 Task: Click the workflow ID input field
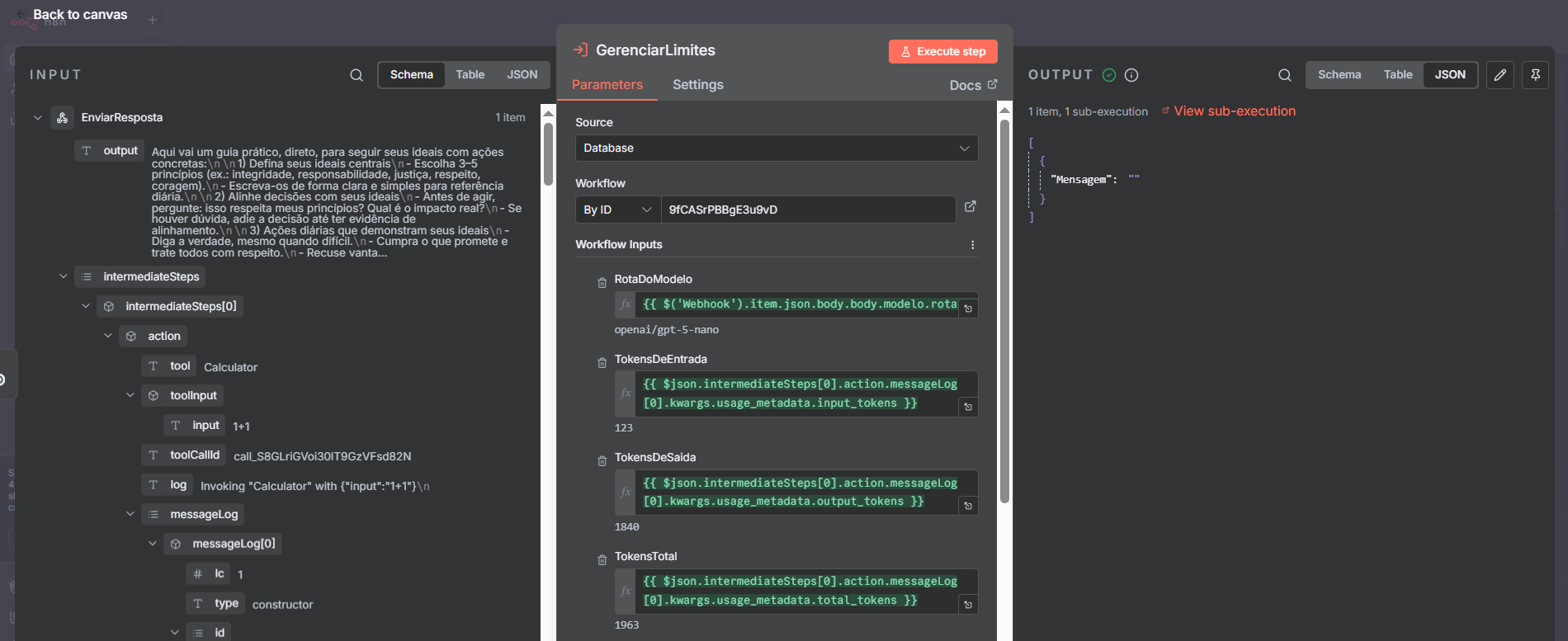[807, 210]
